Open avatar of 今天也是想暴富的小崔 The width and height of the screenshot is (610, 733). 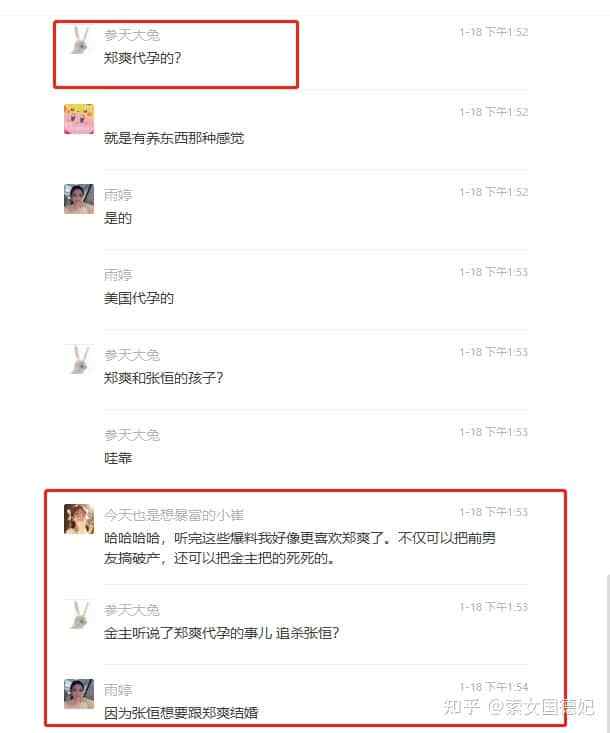79,519
